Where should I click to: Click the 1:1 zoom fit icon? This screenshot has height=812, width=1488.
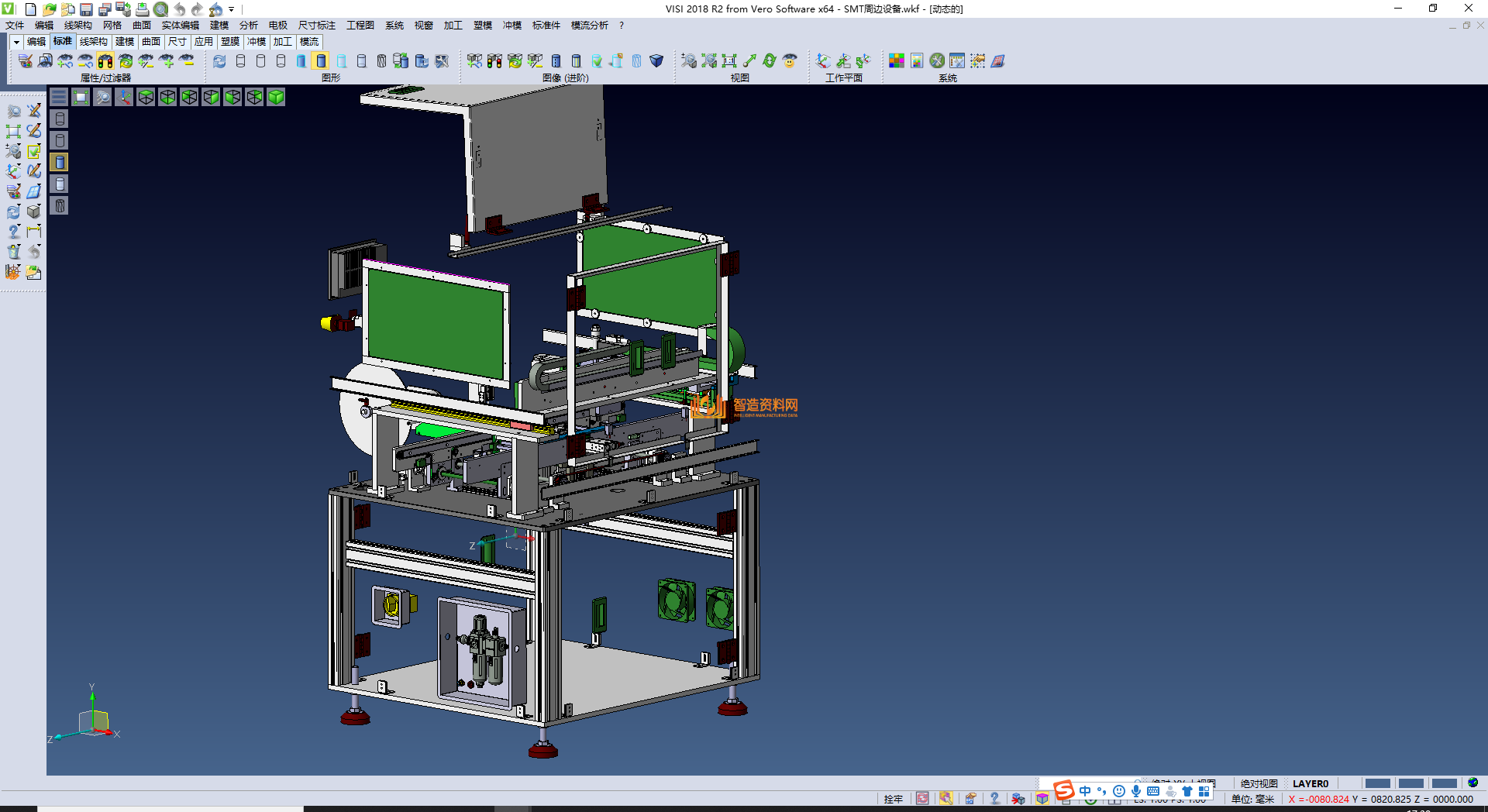[x=729, y=61]
